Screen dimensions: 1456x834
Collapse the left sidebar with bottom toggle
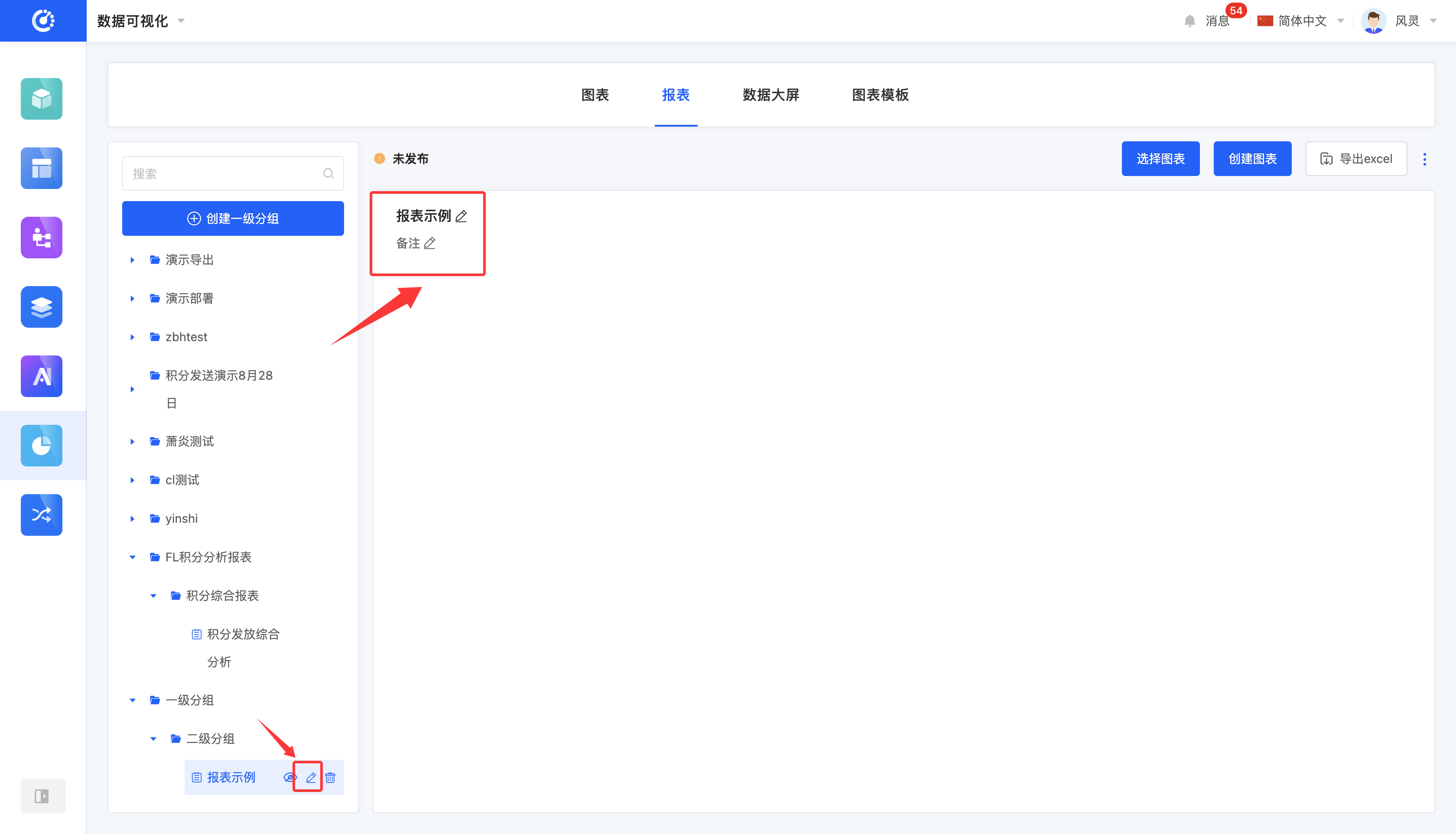[x=42, y=795]
